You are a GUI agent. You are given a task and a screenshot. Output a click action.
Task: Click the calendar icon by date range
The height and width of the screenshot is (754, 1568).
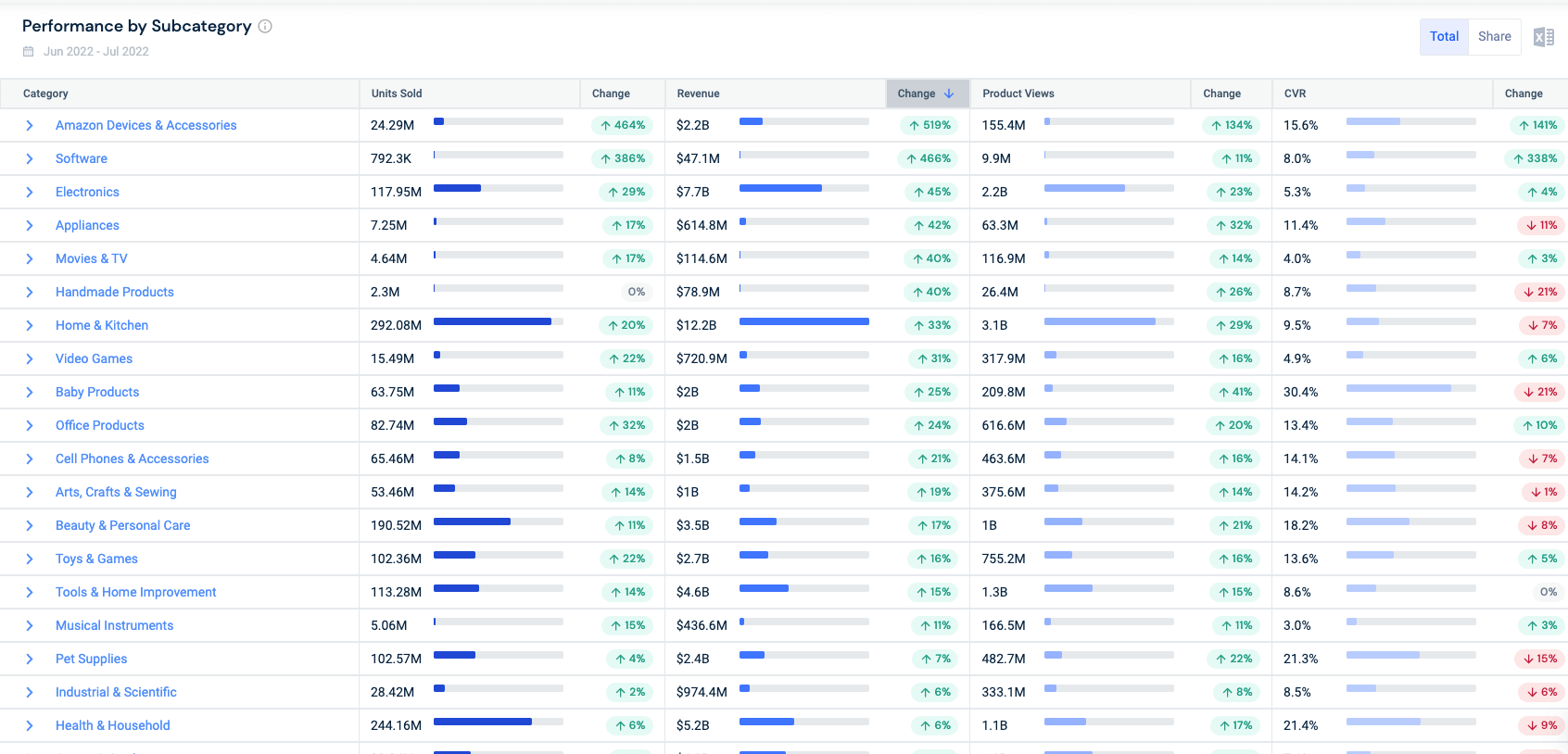[x=29, y=52]
